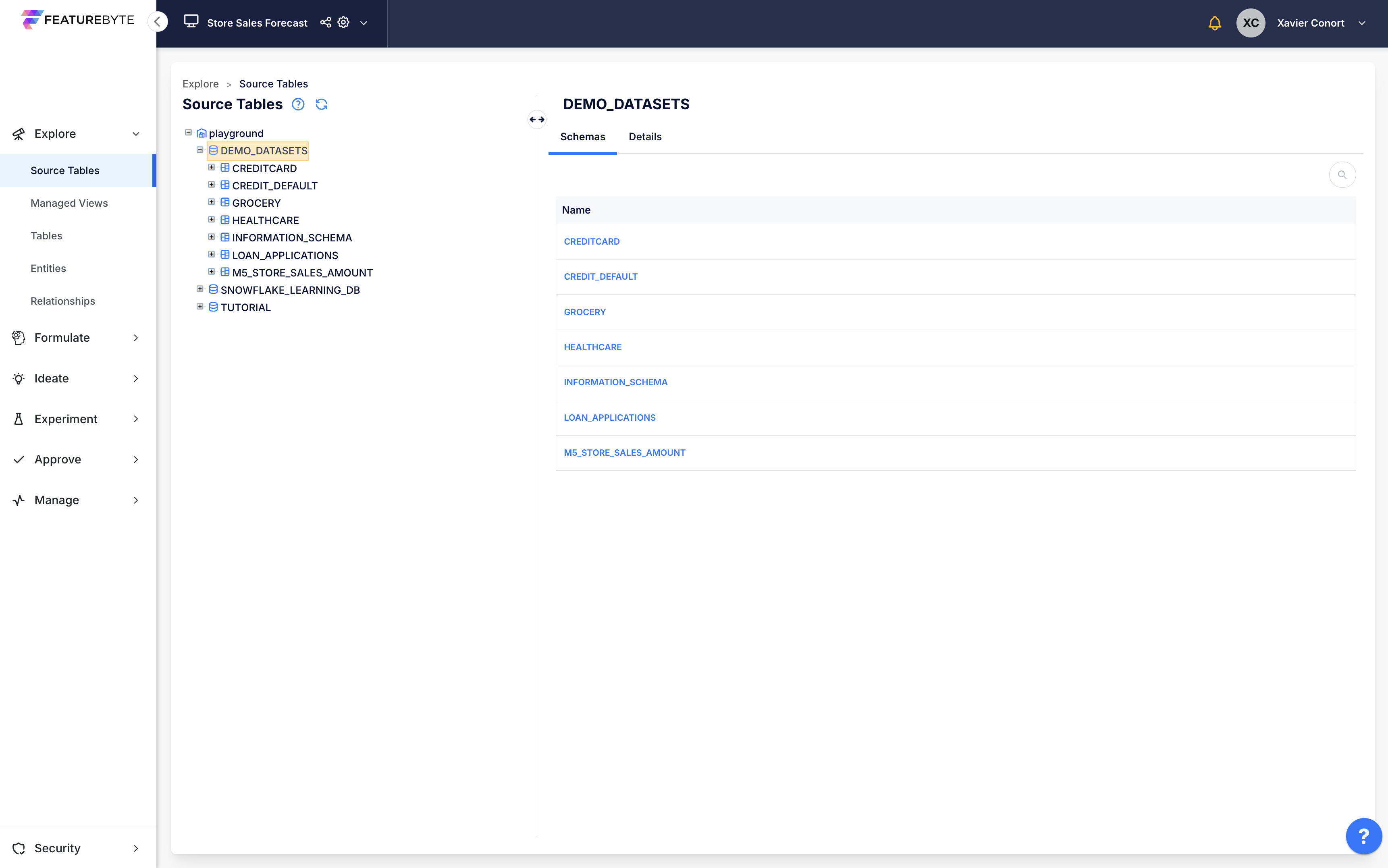
Task: Click the notifications bell icon
Action: point(1215,23)
